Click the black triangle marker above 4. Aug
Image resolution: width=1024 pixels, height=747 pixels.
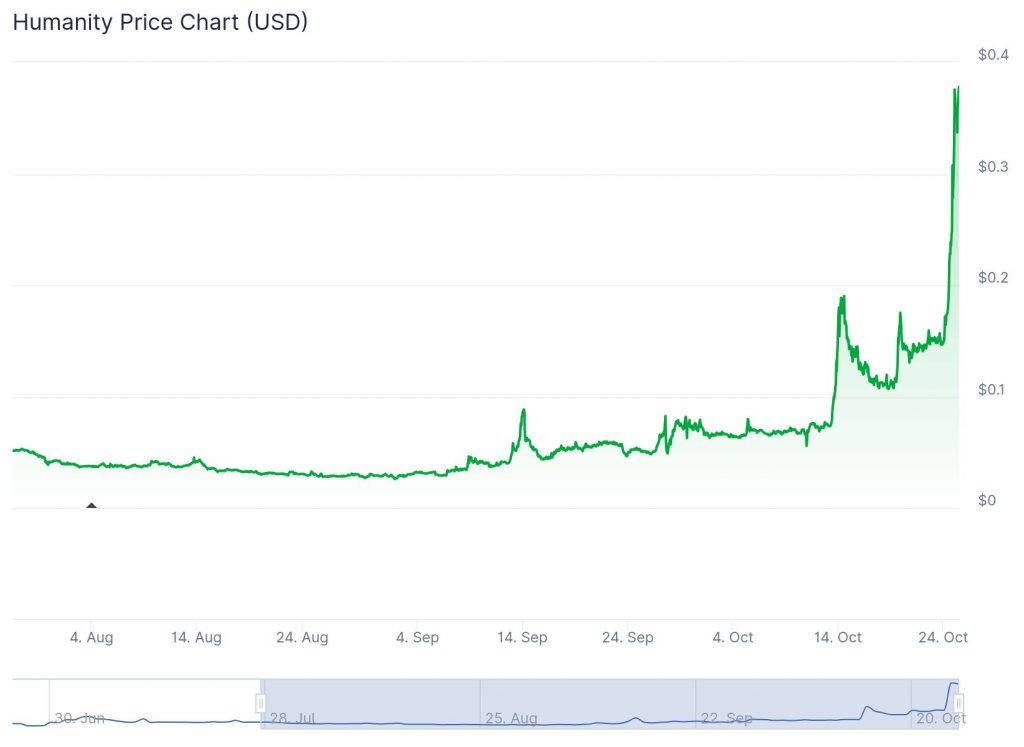tap(91, 505)
